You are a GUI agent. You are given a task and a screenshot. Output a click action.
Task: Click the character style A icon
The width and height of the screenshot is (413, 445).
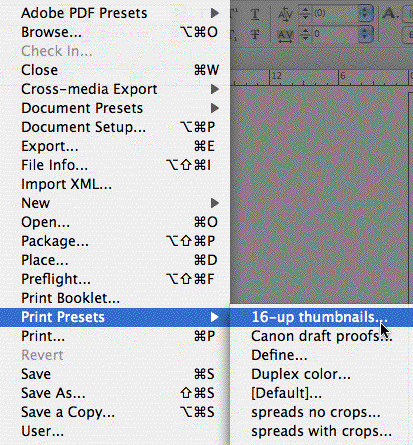tap(391, 13)
